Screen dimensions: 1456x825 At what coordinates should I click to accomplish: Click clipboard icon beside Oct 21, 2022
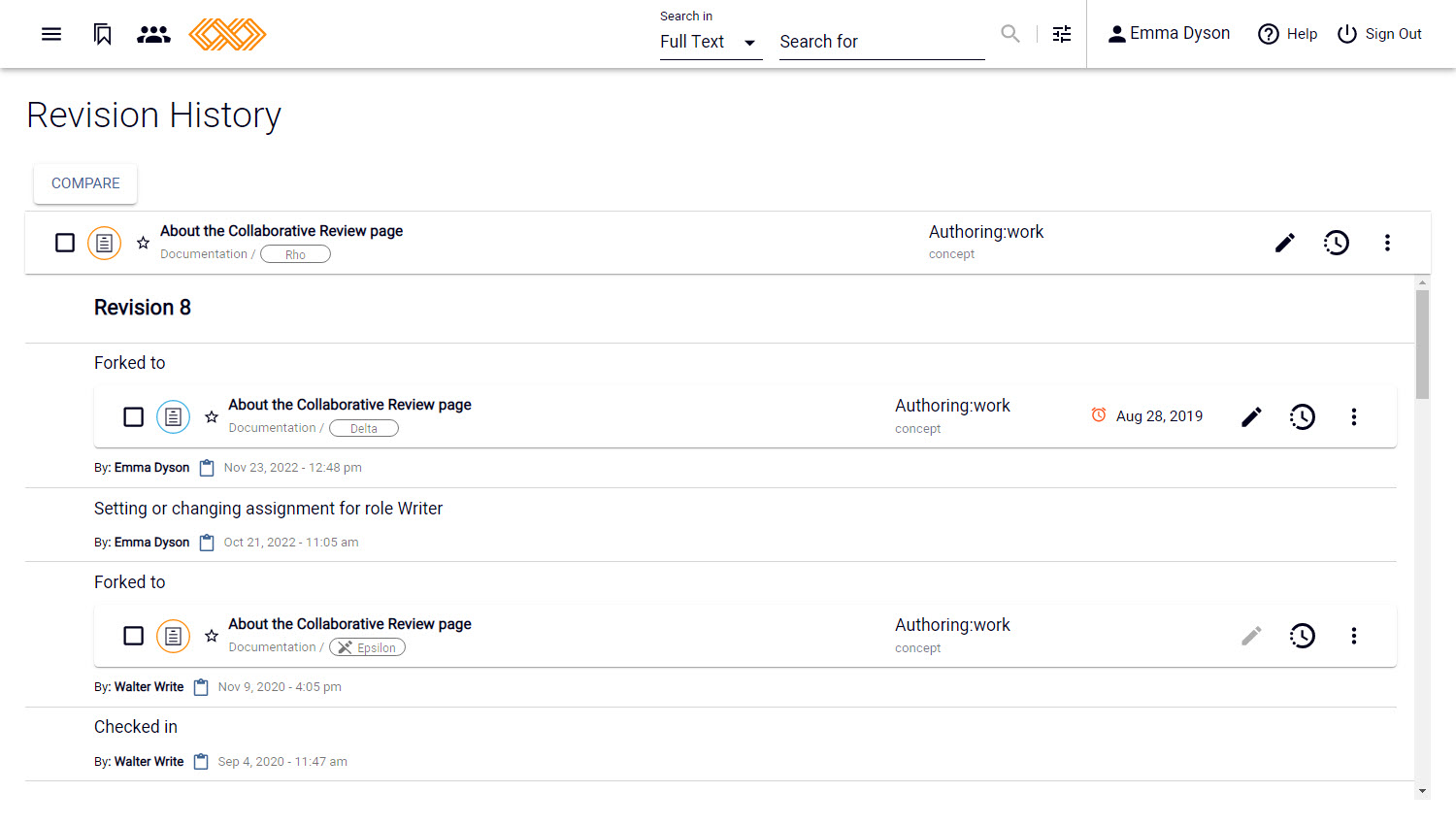pyautogui.click(x=207, y=543)
